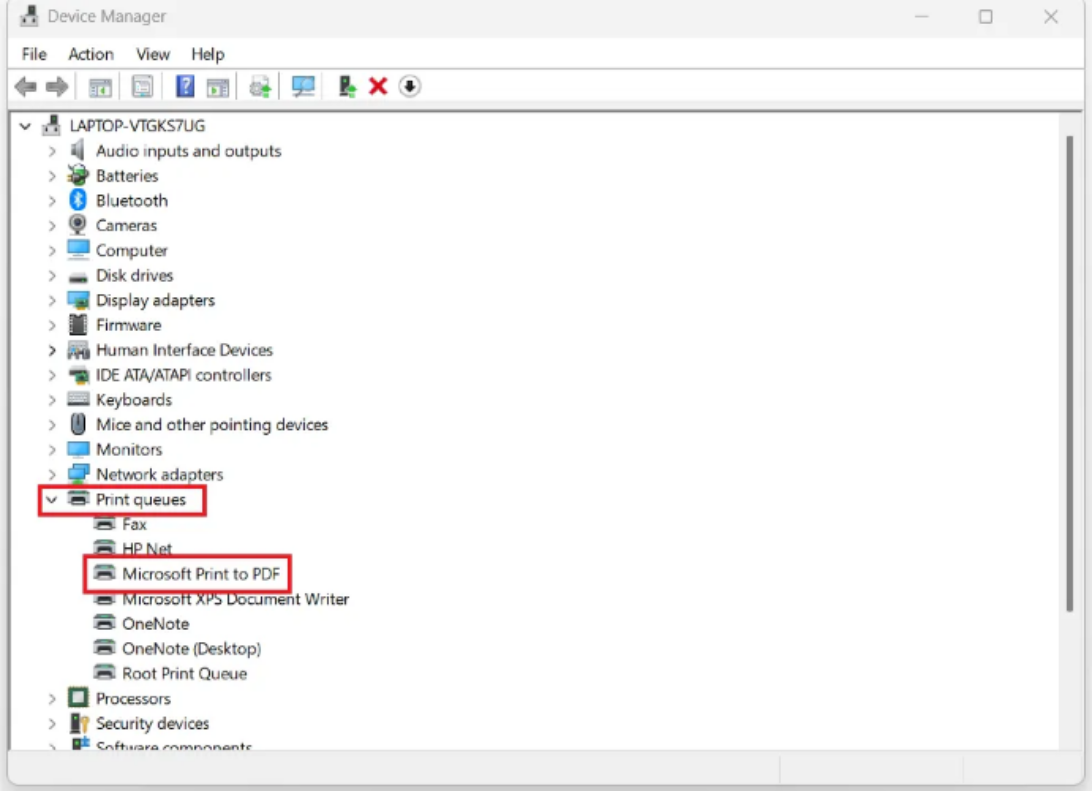Screen dimensions: 1092x791
Task: Click the show/hide console tree icon
Action: pos(100,87)
